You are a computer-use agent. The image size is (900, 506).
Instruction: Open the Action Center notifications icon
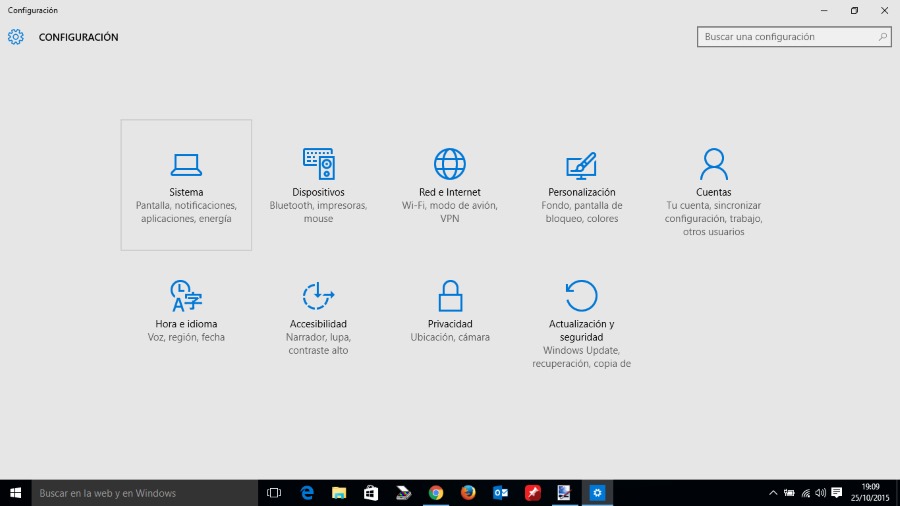837,493
